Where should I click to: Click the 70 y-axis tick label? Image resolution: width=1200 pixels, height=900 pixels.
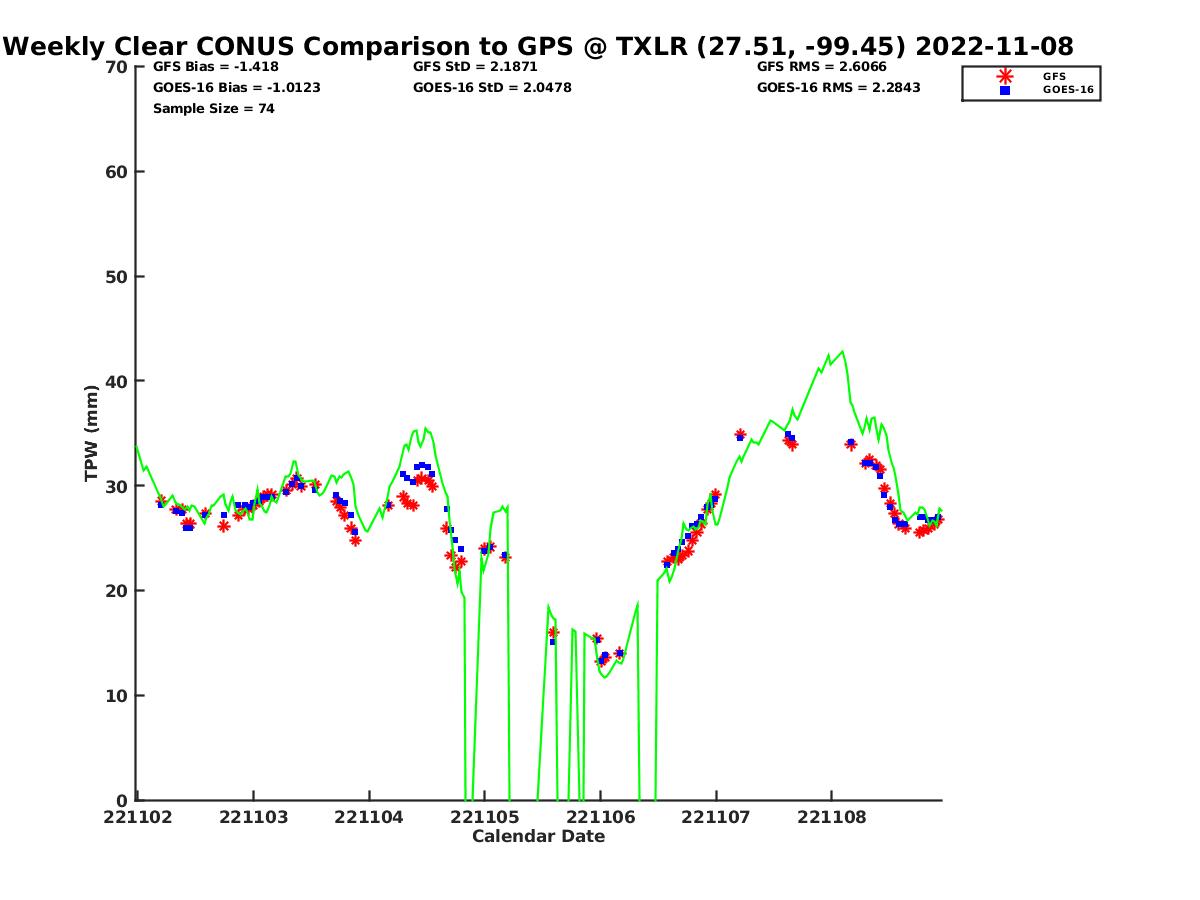(x=116, y=67)
